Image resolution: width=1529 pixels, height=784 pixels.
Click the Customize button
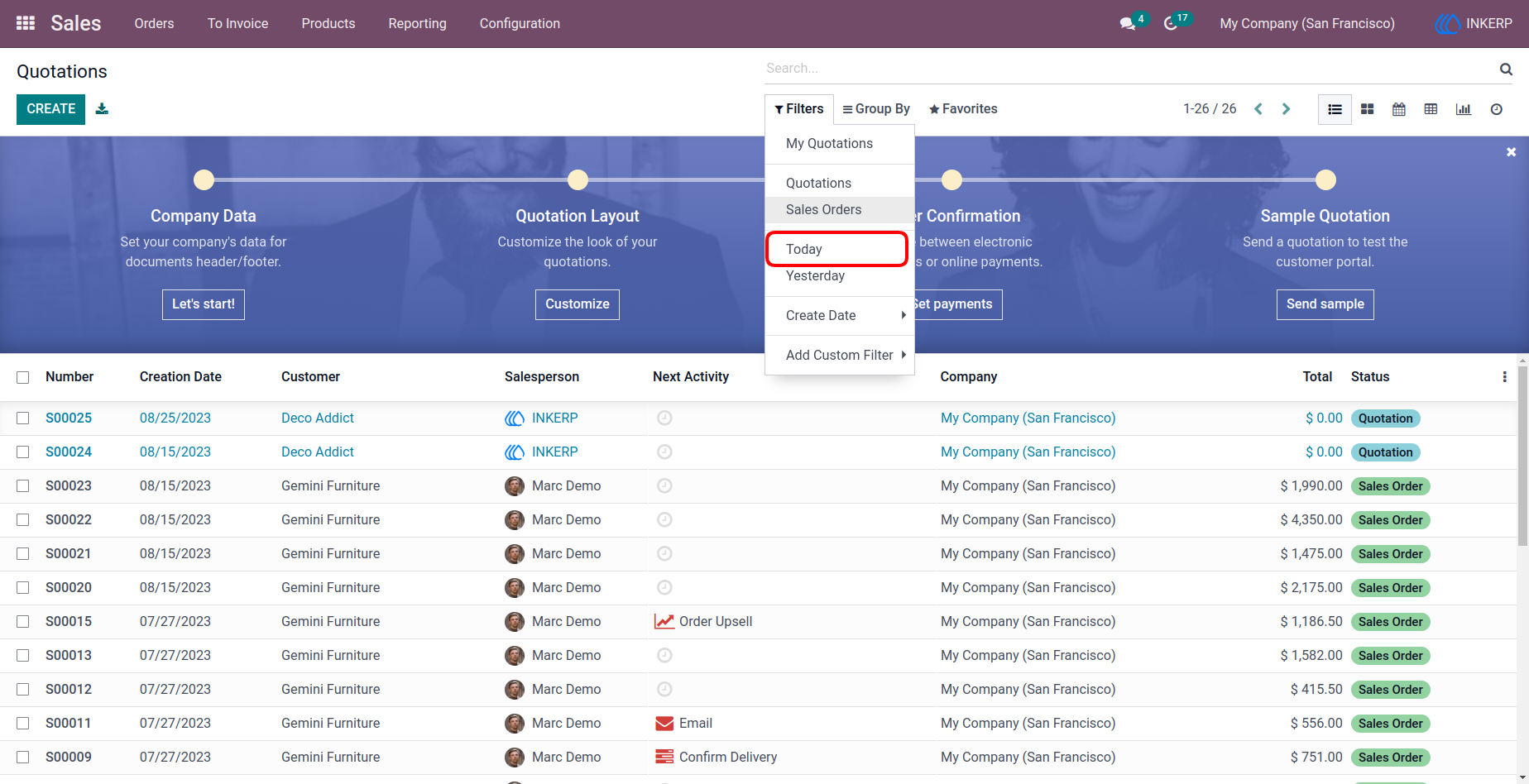(578, 304)
